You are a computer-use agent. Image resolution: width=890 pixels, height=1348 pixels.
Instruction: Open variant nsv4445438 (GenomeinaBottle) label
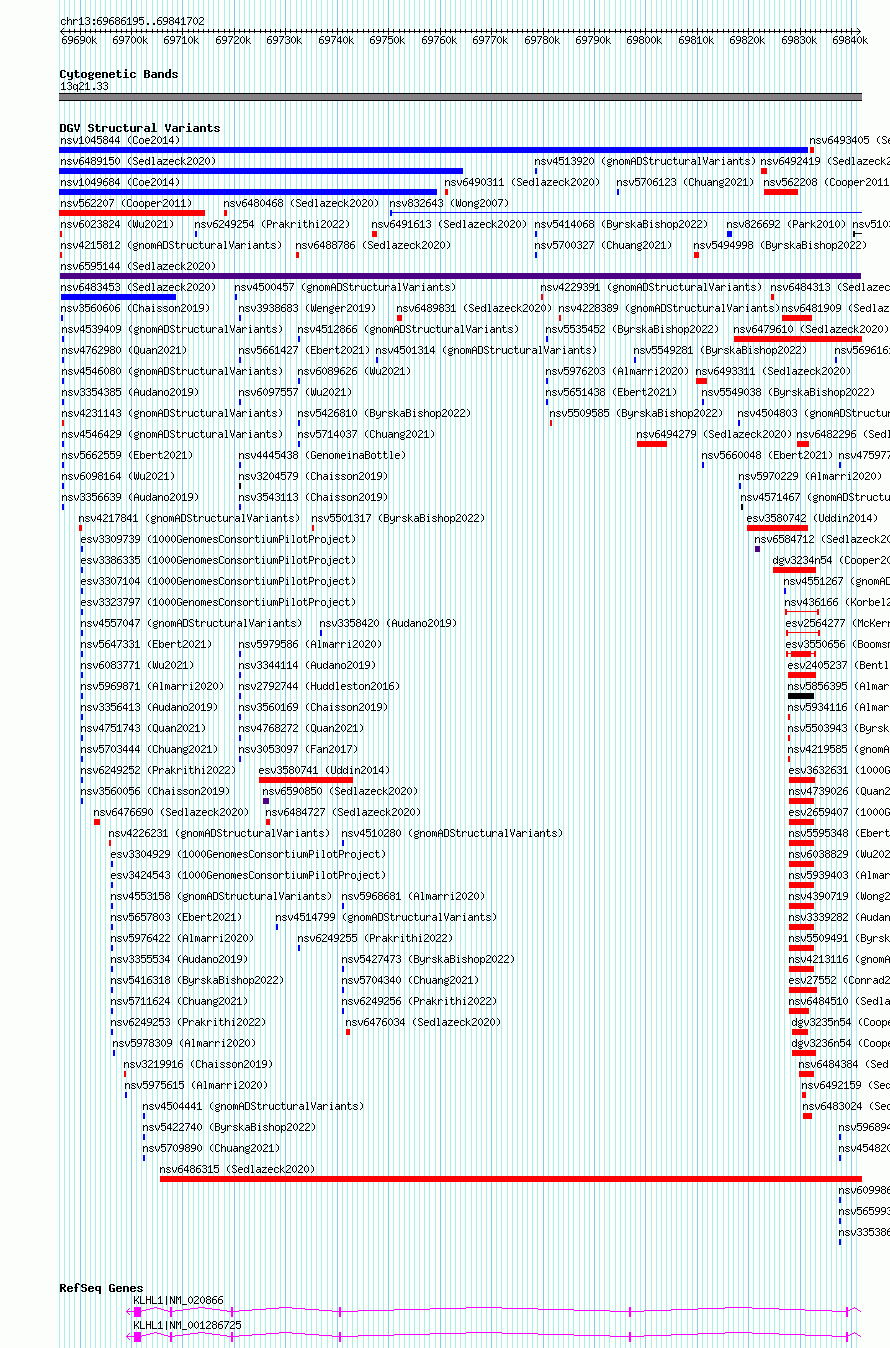coord(323,455)
